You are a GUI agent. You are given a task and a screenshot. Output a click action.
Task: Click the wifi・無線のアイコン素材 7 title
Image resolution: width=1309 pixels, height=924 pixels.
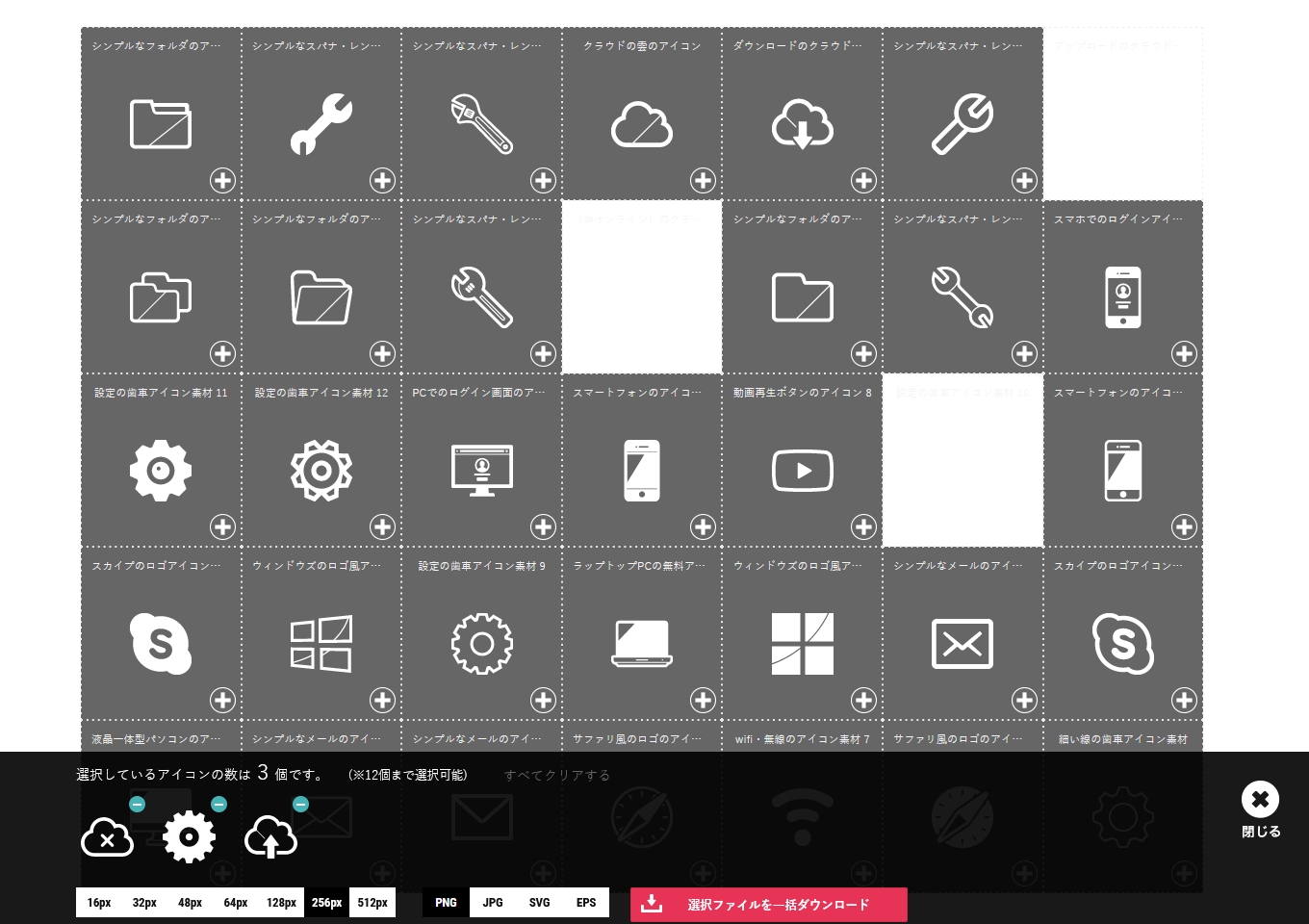(803, 739)
